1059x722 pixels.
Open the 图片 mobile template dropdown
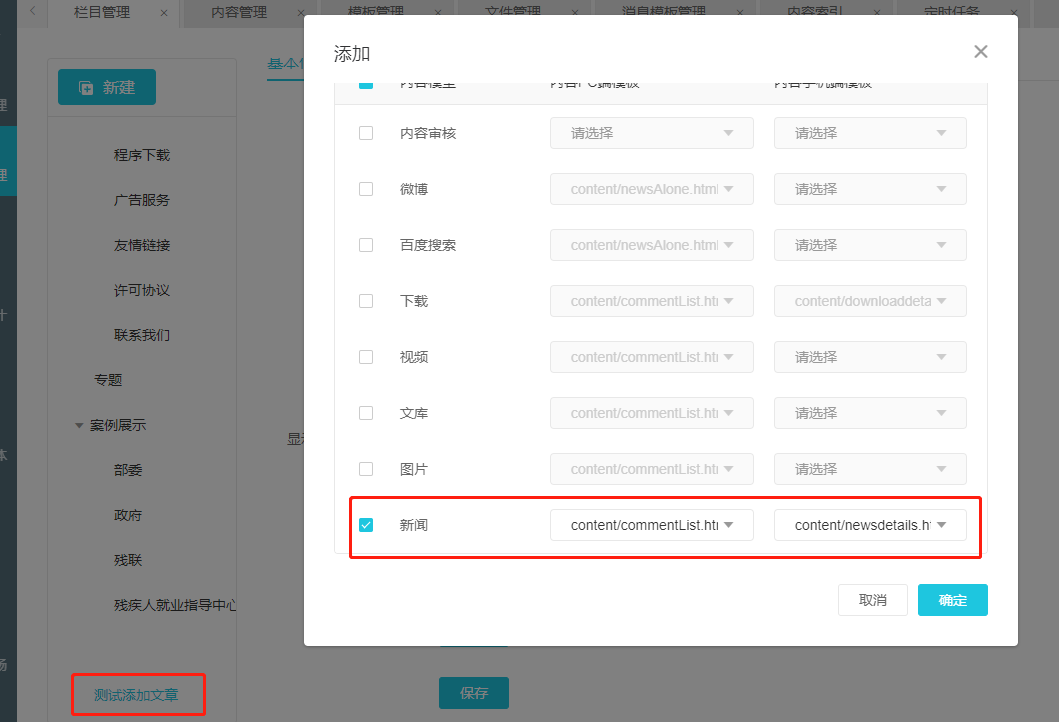point(870,469)
